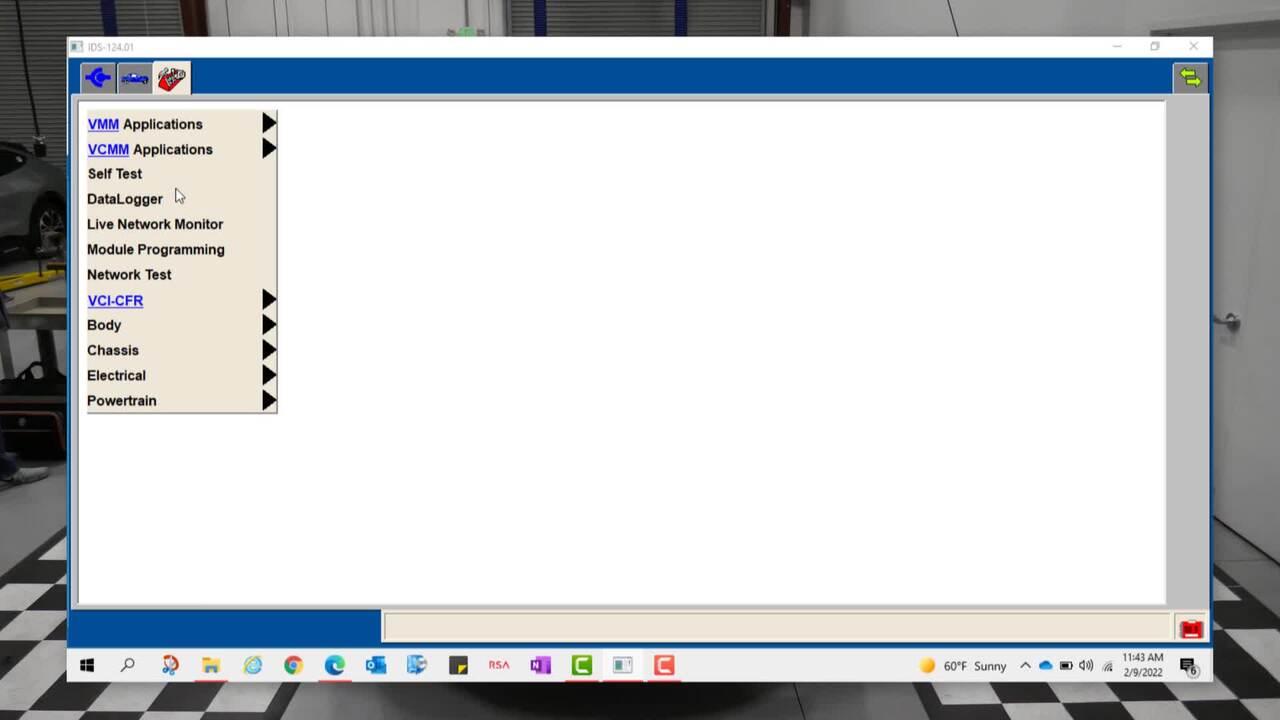Show hidden system tray icons chevron
1280x720 pixels.
1025,665
